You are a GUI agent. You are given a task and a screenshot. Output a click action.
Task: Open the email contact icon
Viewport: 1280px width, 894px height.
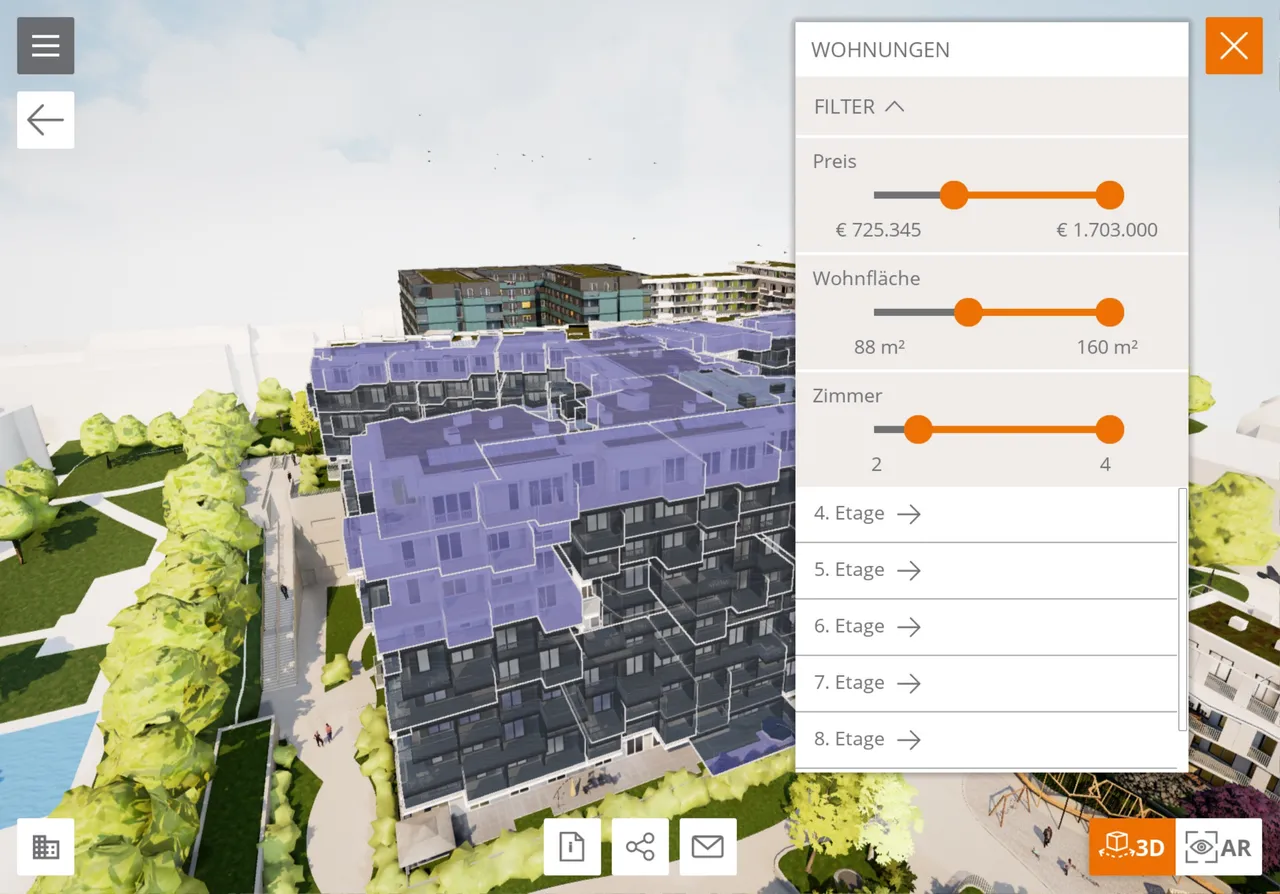pyautogui.click(x=708, y=847)
